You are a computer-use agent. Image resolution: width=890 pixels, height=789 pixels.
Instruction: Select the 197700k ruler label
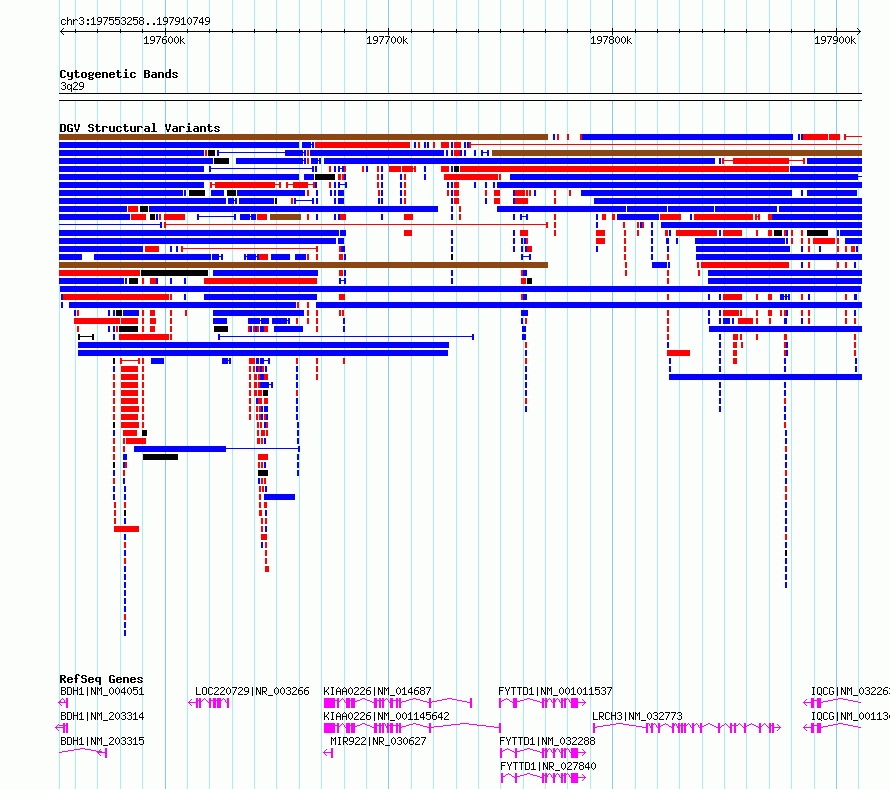click(387, 40)
